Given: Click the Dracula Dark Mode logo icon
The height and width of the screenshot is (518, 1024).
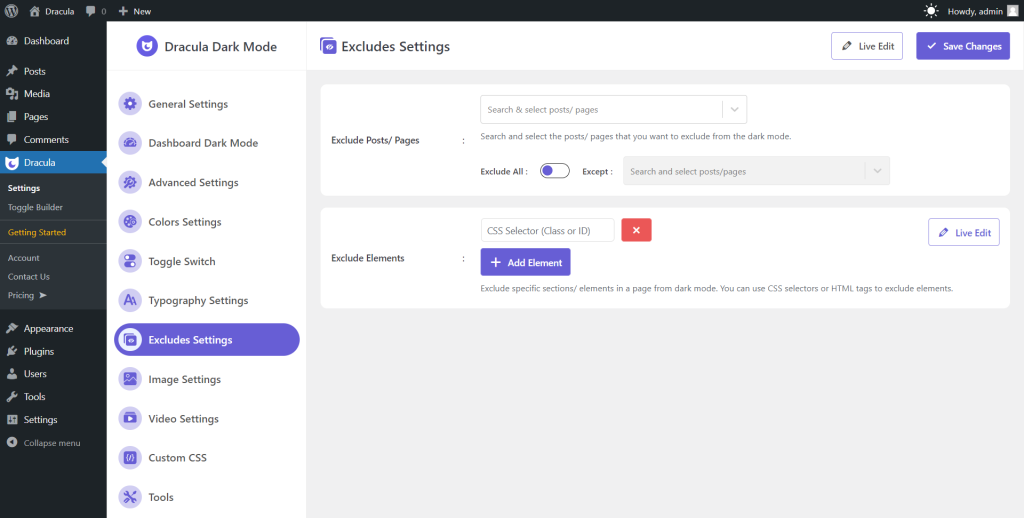Looking at the screenshot, I should click(x=147, y=46).
